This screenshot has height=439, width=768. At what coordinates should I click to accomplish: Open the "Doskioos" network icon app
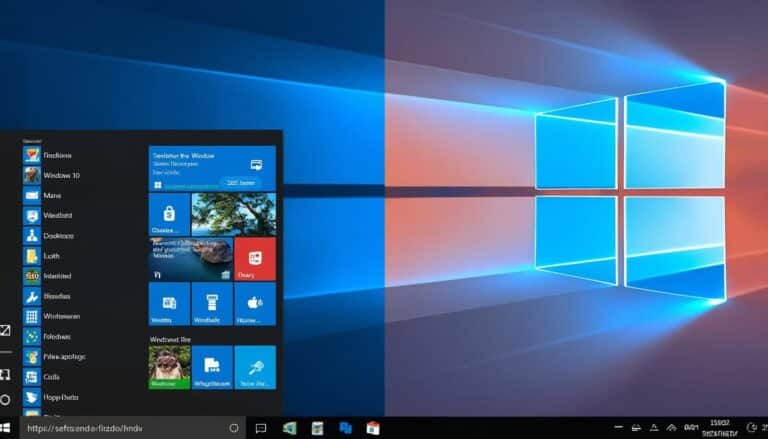click(x=48, y=235)
